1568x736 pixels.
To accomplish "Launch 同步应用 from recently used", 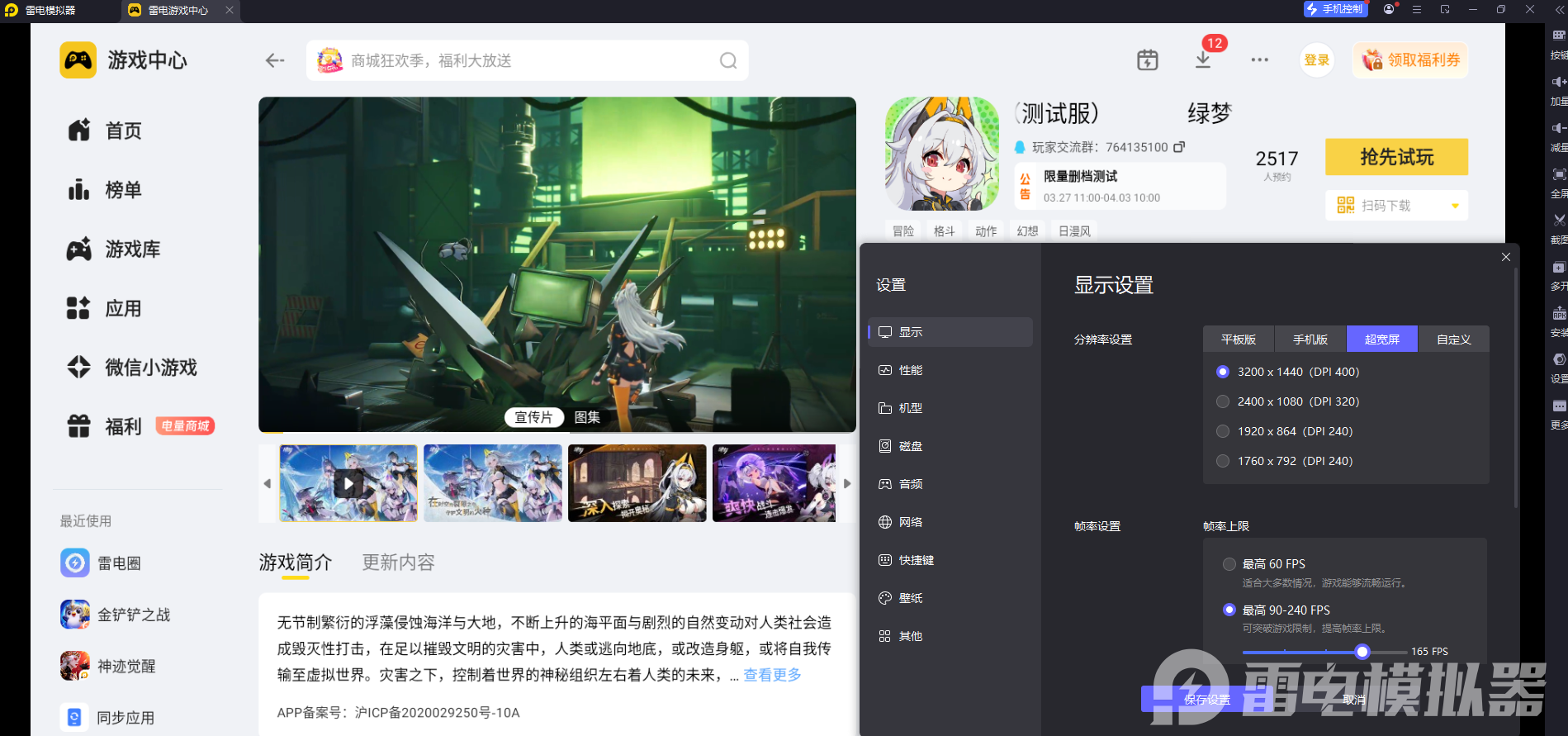I will 108,718.
